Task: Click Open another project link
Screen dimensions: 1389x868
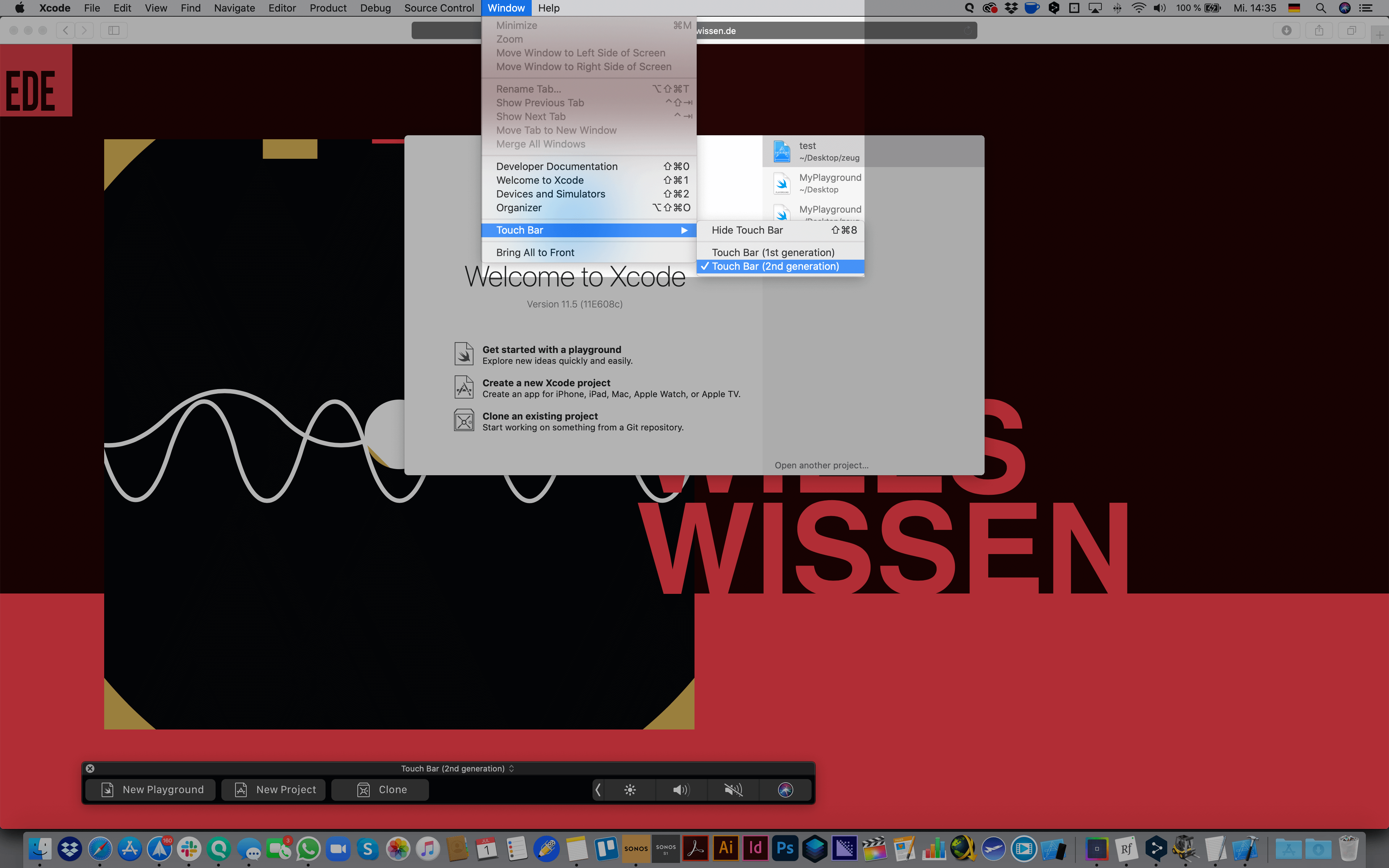Action: tap(821, 465)
